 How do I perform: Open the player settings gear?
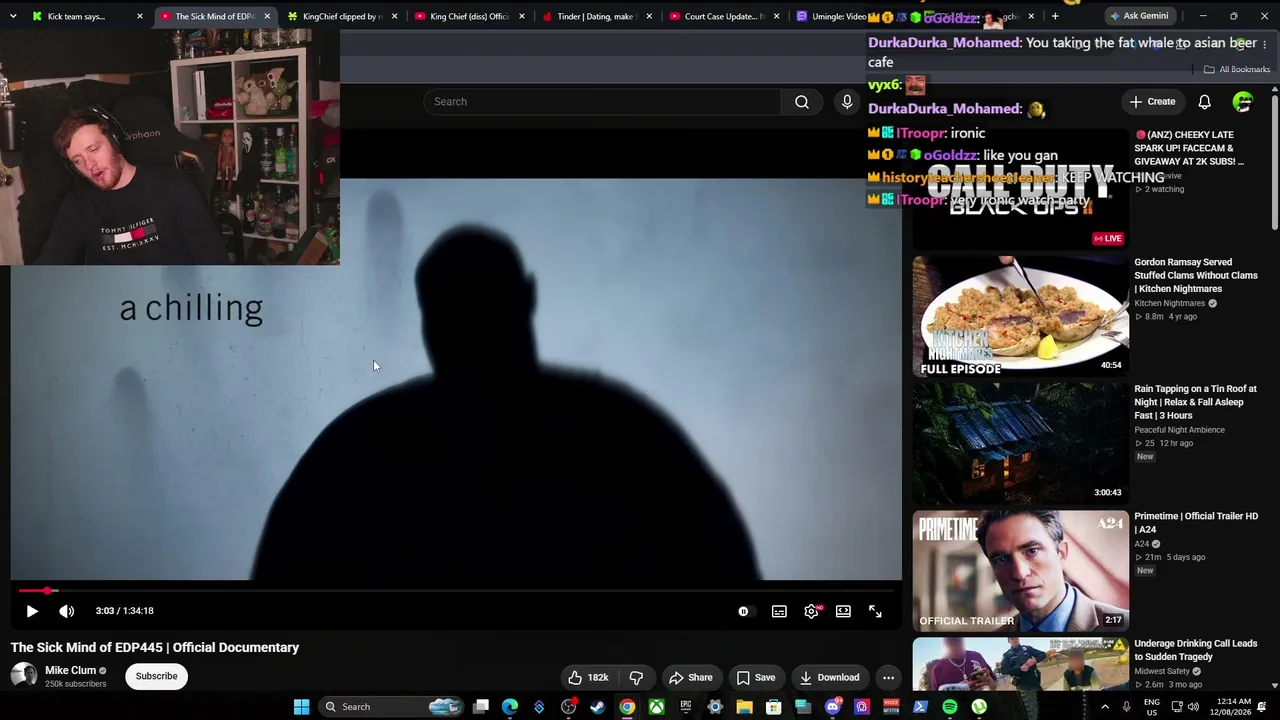tap(811, 611)
